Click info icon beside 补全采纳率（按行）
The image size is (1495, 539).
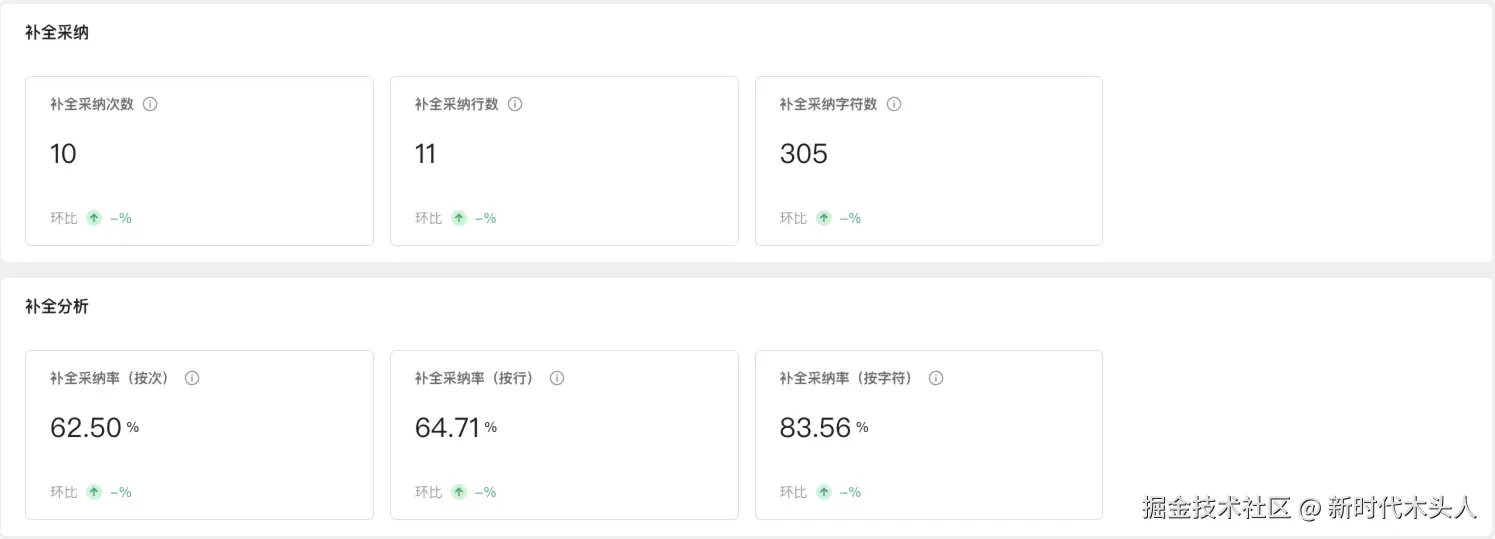[557, 378]
